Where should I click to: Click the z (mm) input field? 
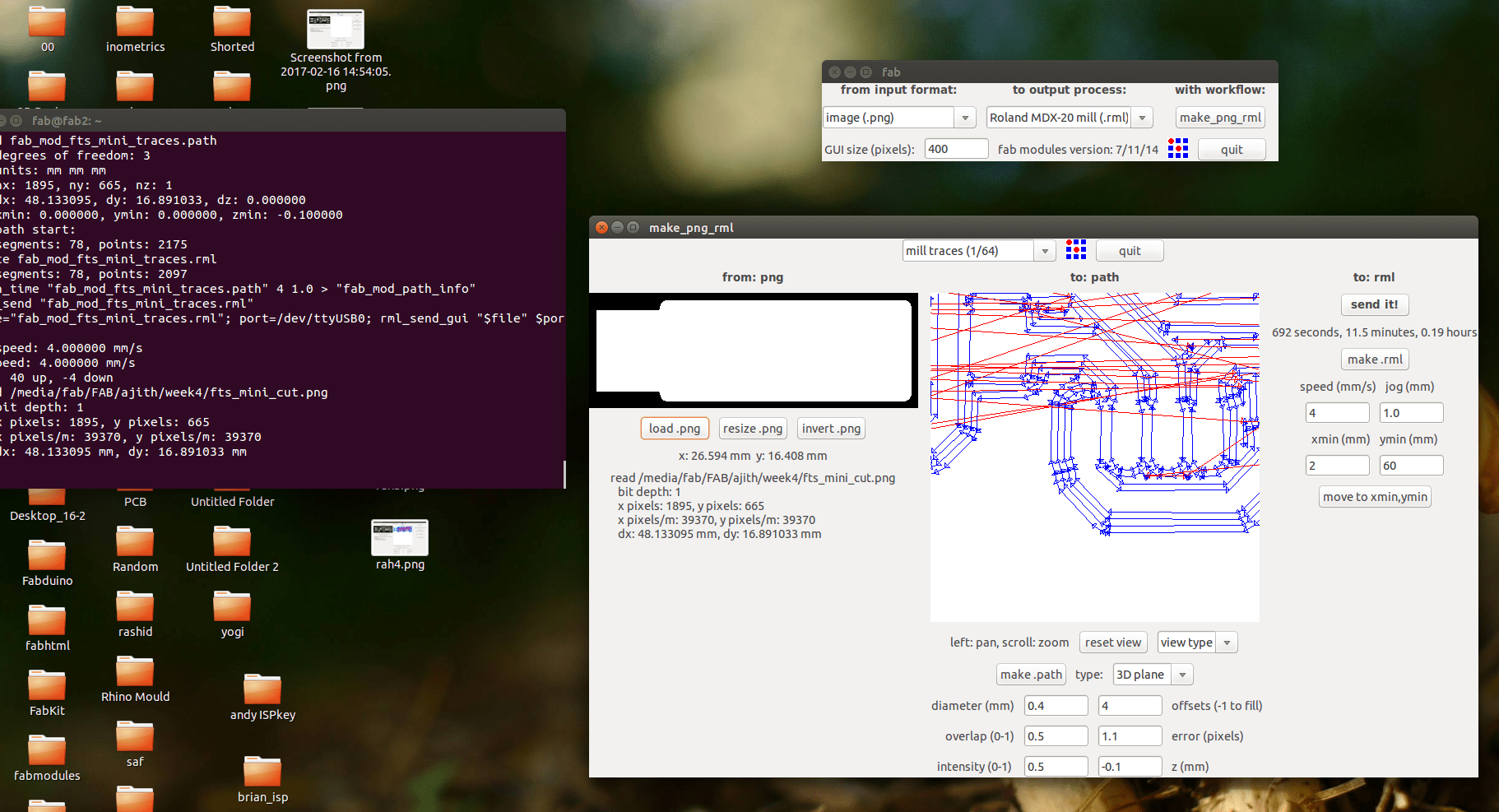click(x=1130, y=767)
